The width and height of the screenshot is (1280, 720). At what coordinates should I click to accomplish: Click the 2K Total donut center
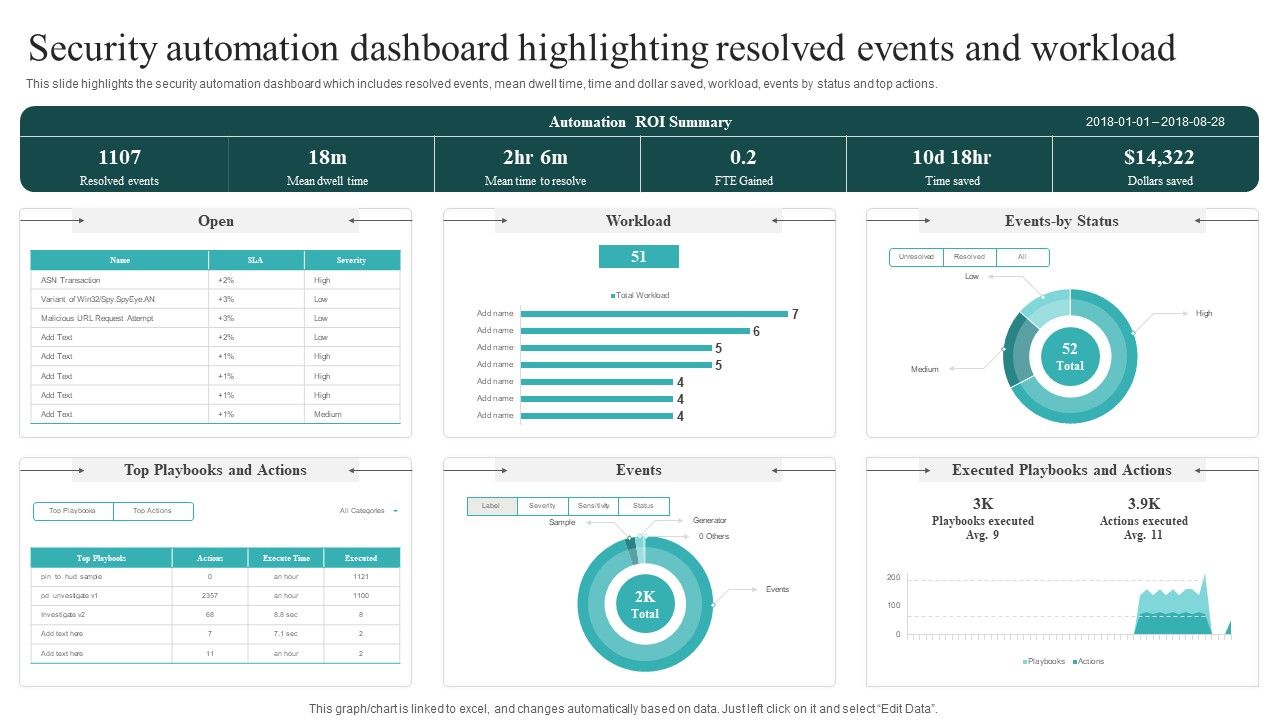point(645,605)
